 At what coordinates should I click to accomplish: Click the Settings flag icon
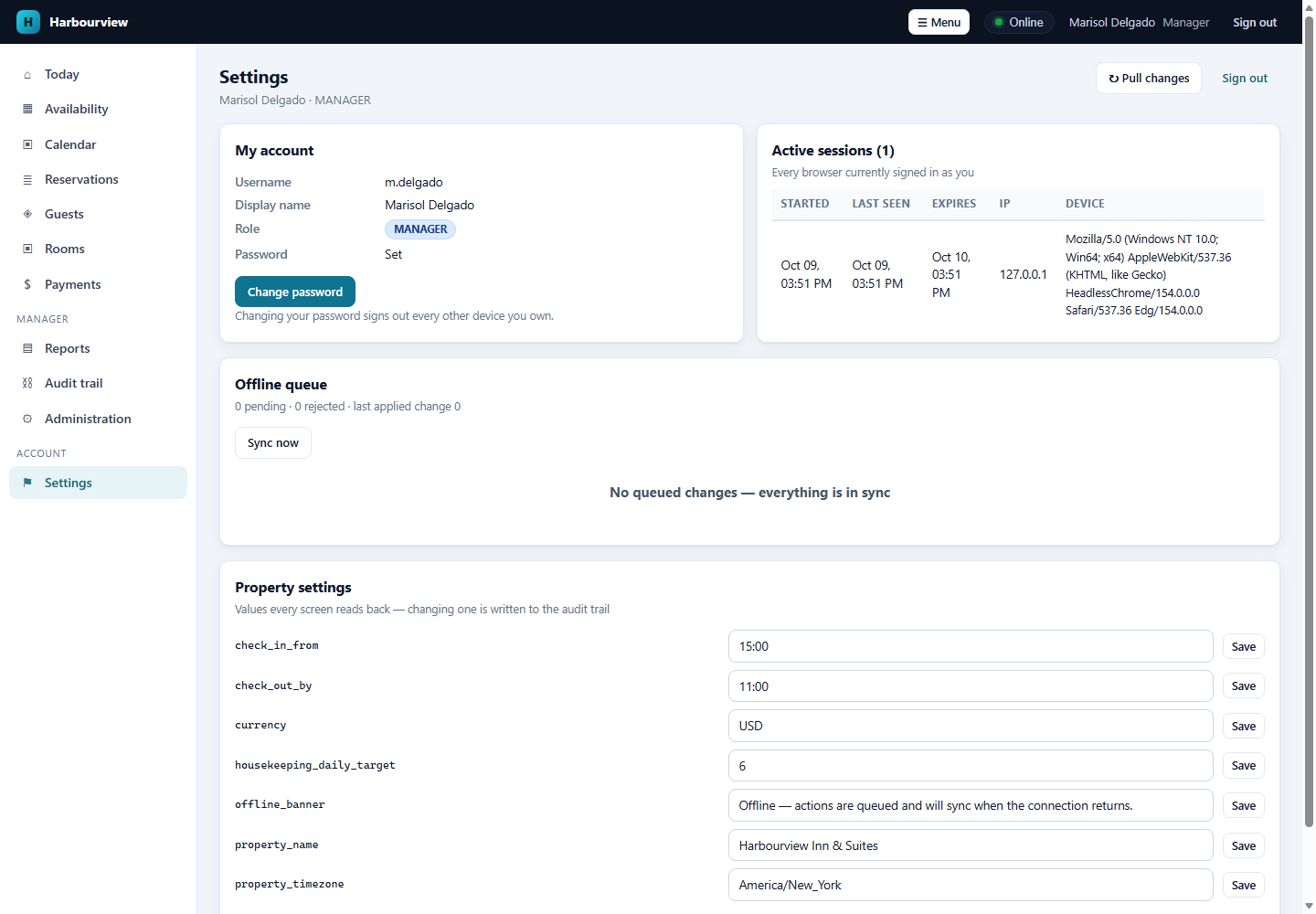point(27,483)
